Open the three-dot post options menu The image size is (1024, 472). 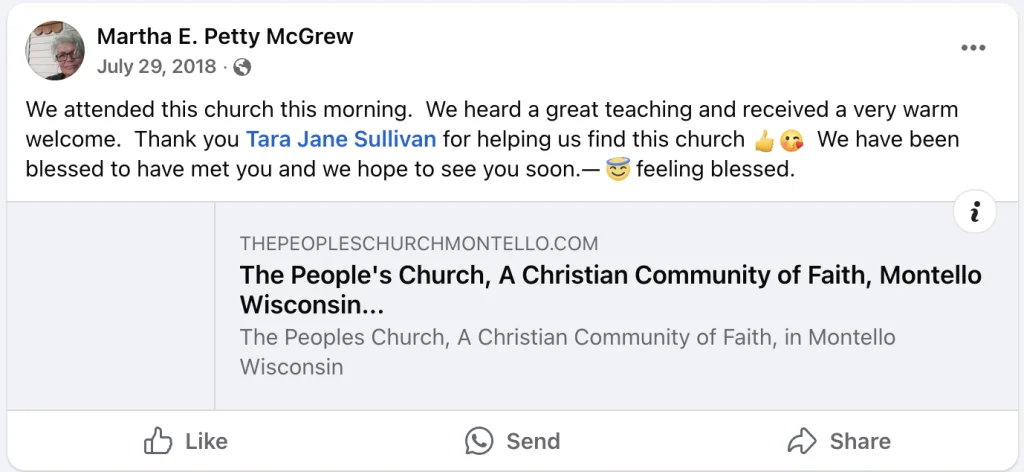[x=973, y=49]
